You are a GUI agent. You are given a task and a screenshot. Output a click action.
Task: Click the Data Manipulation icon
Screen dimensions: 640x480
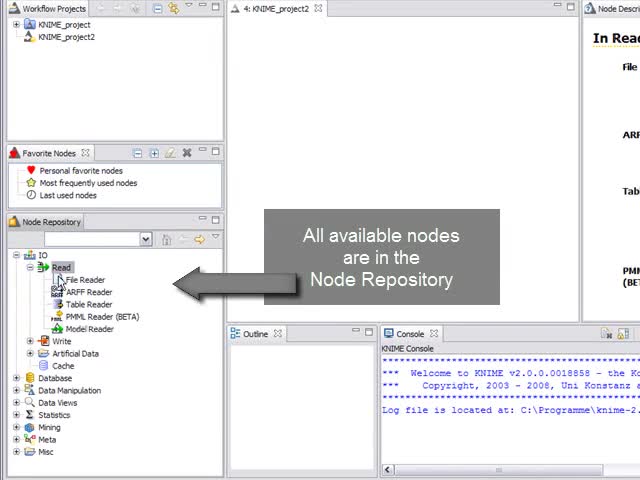[x=29, y=390]
